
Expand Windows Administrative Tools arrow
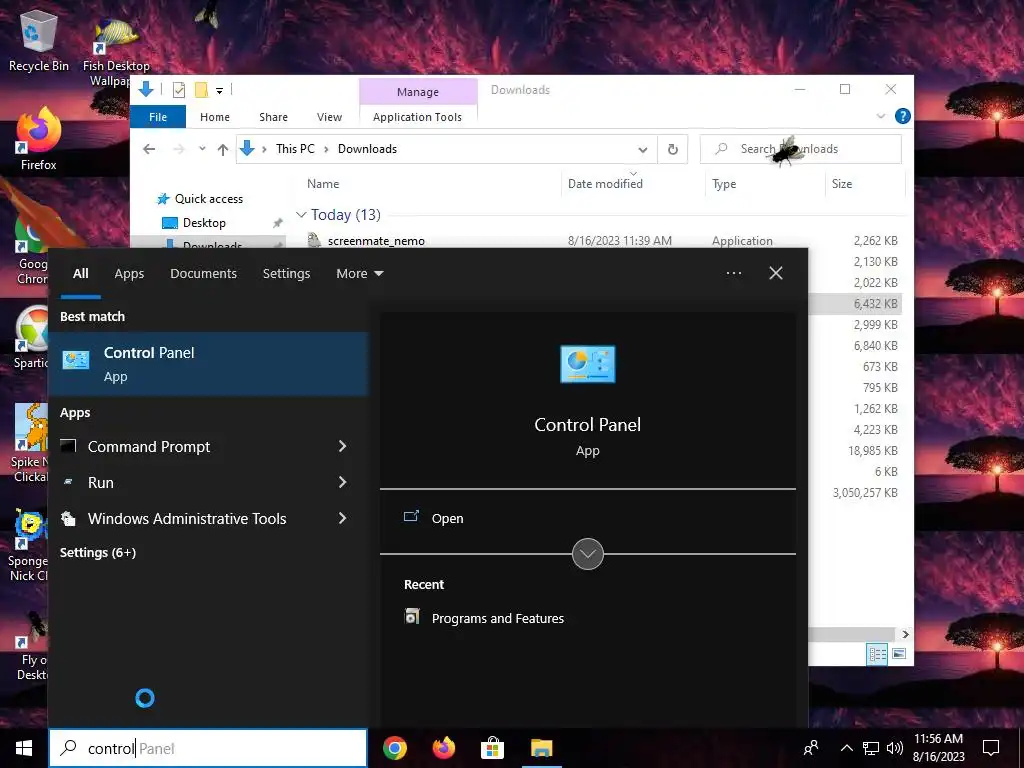click(343, 518)
